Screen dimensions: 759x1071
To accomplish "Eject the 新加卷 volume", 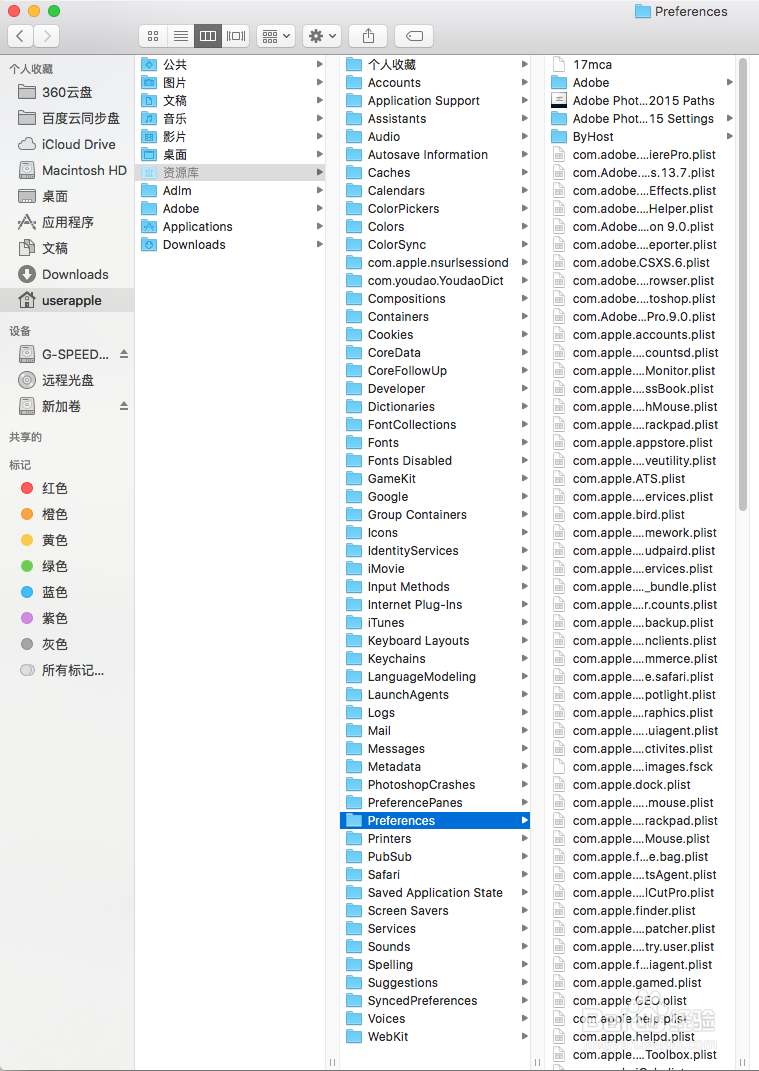I will coord(124,406).
